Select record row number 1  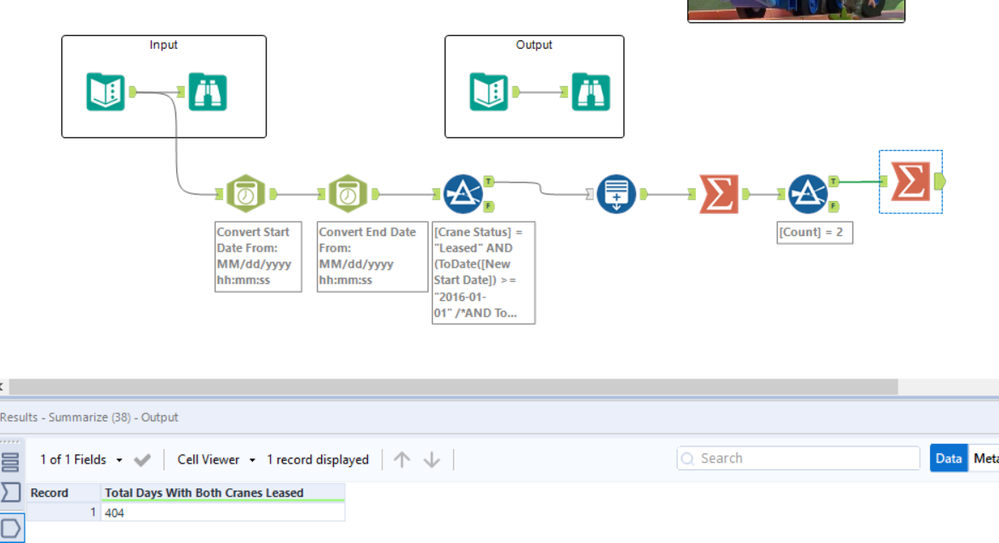63,512
